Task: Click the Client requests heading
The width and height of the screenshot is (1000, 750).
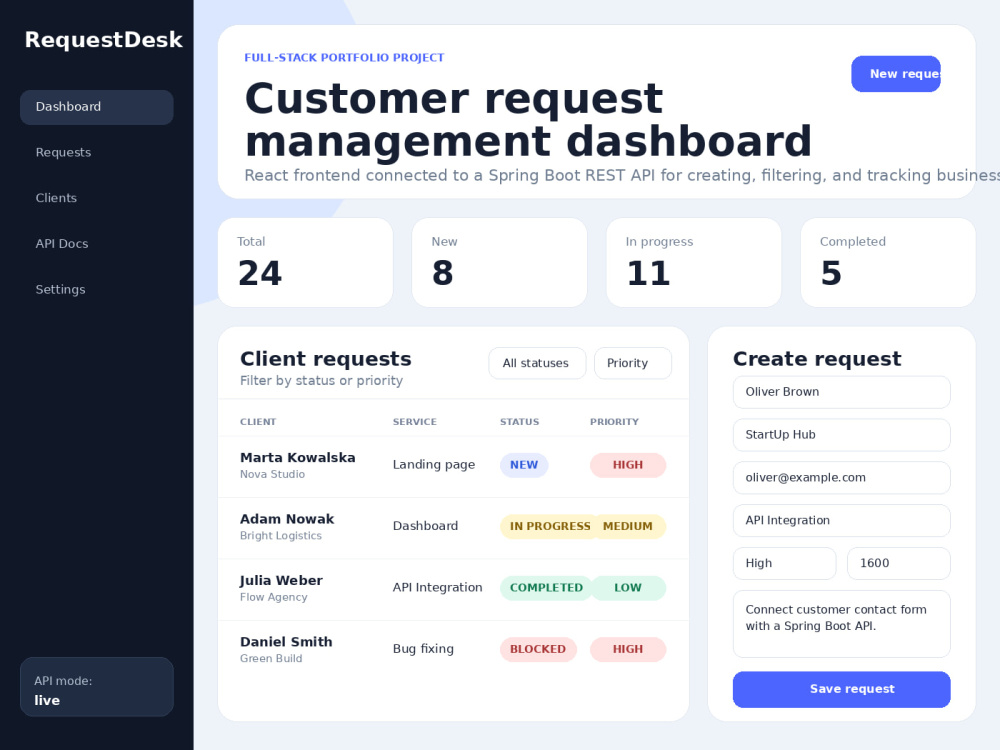Action: [x=326, y=359]
